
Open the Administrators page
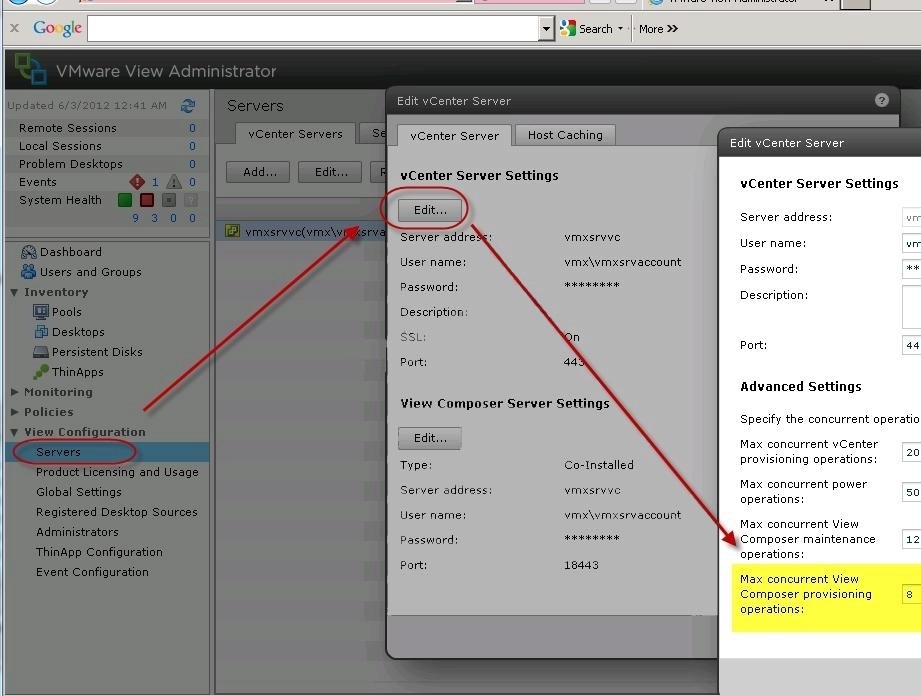(77, 532)
